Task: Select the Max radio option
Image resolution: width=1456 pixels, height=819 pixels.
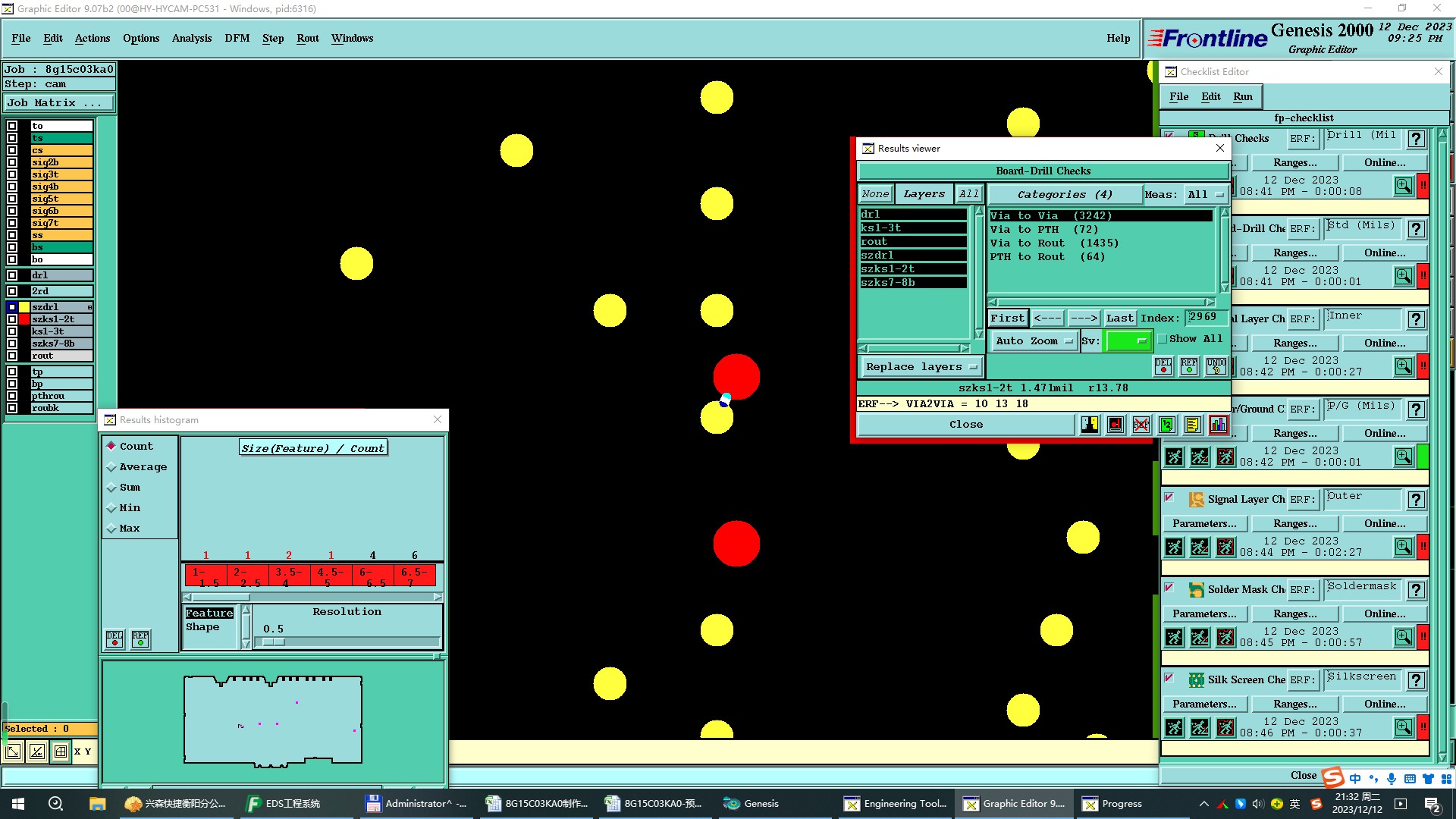Action: [111, 528]
